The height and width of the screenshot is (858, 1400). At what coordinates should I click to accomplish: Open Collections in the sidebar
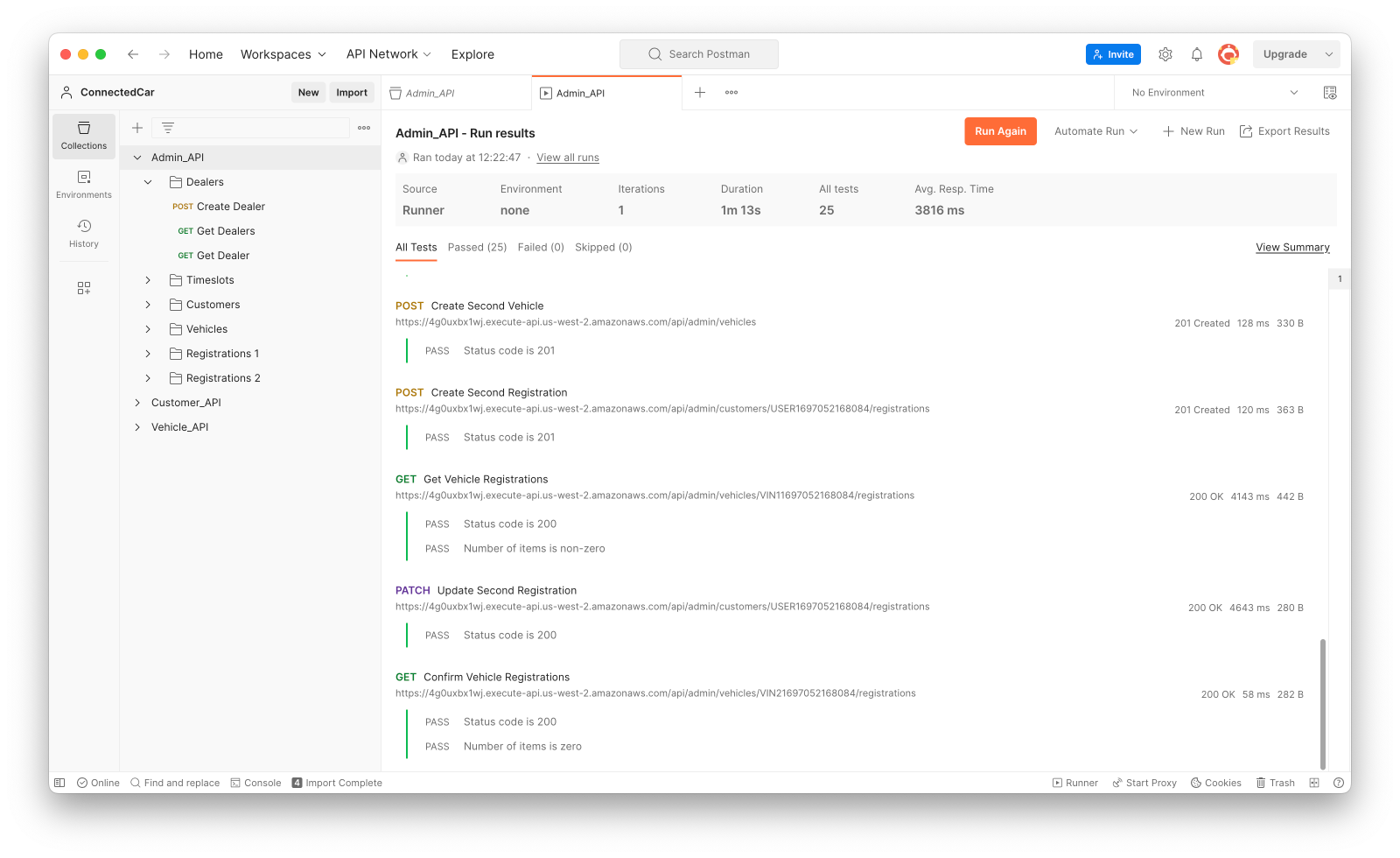pyautogui.click(x=84, y=136)
